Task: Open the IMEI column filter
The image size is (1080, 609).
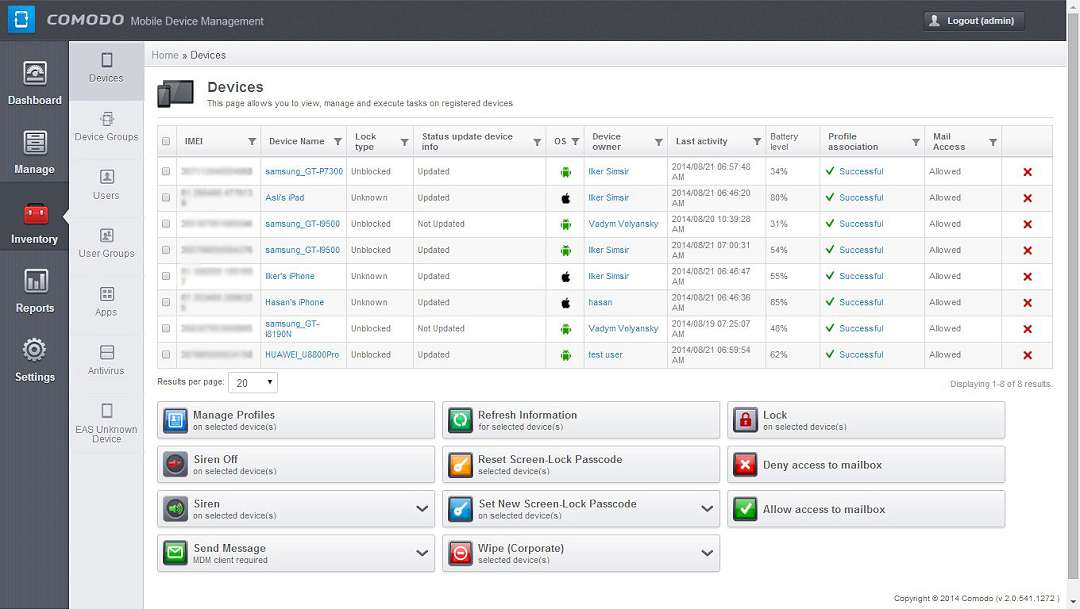Action: tap(252, 142)
